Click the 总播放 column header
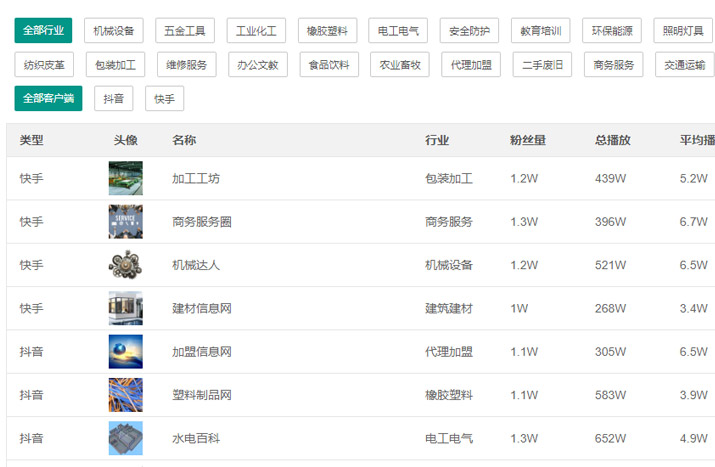Screen dimensions: 715x467 (612, 140)
